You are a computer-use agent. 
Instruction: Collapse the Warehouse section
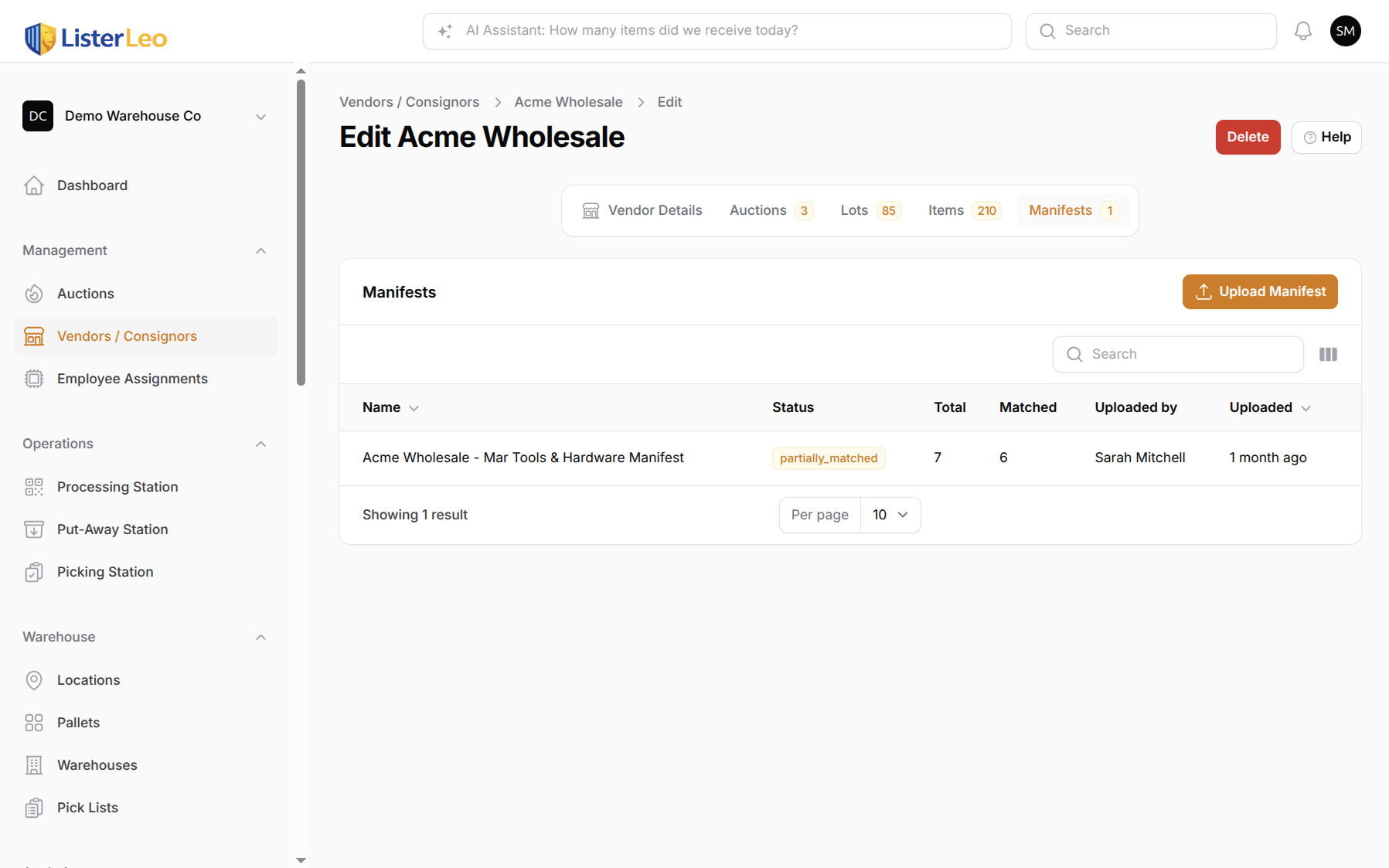tap(261, 637)
